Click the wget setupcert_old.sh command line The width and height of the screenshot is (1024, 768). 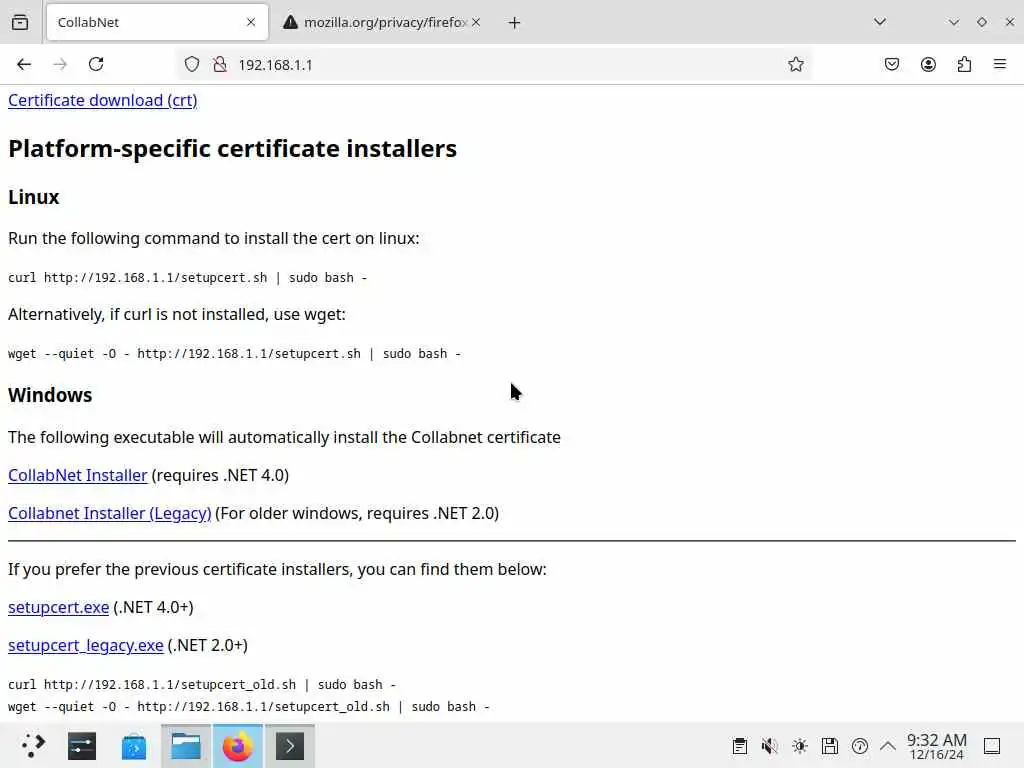pyautogui.click(x=249, y=707)
